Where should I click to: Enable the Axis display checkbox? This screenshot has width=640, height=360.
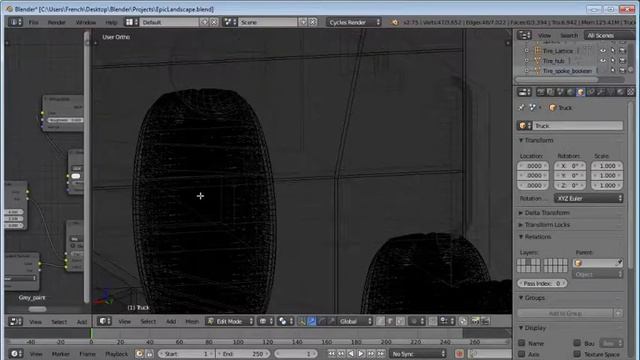(x=522, y=354)
